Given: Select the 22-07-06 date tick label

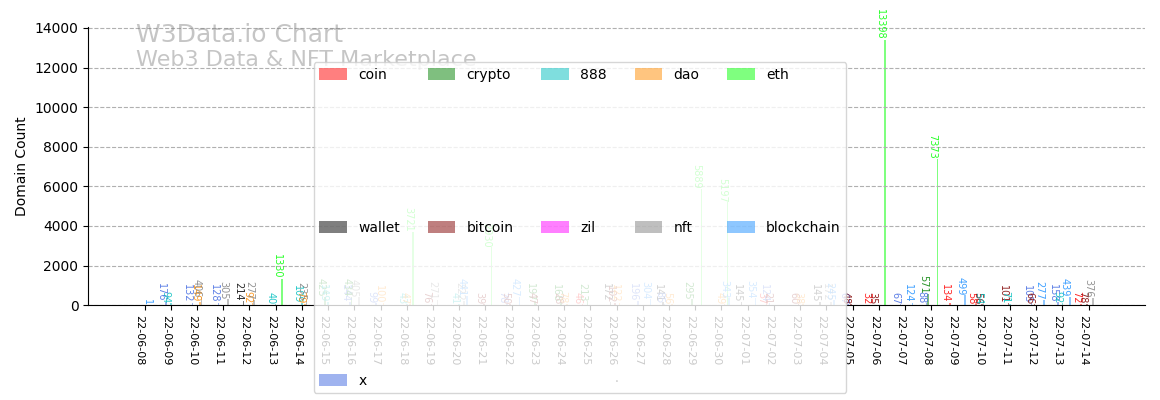Looking at the screenshot, I should tap(876, 340).
